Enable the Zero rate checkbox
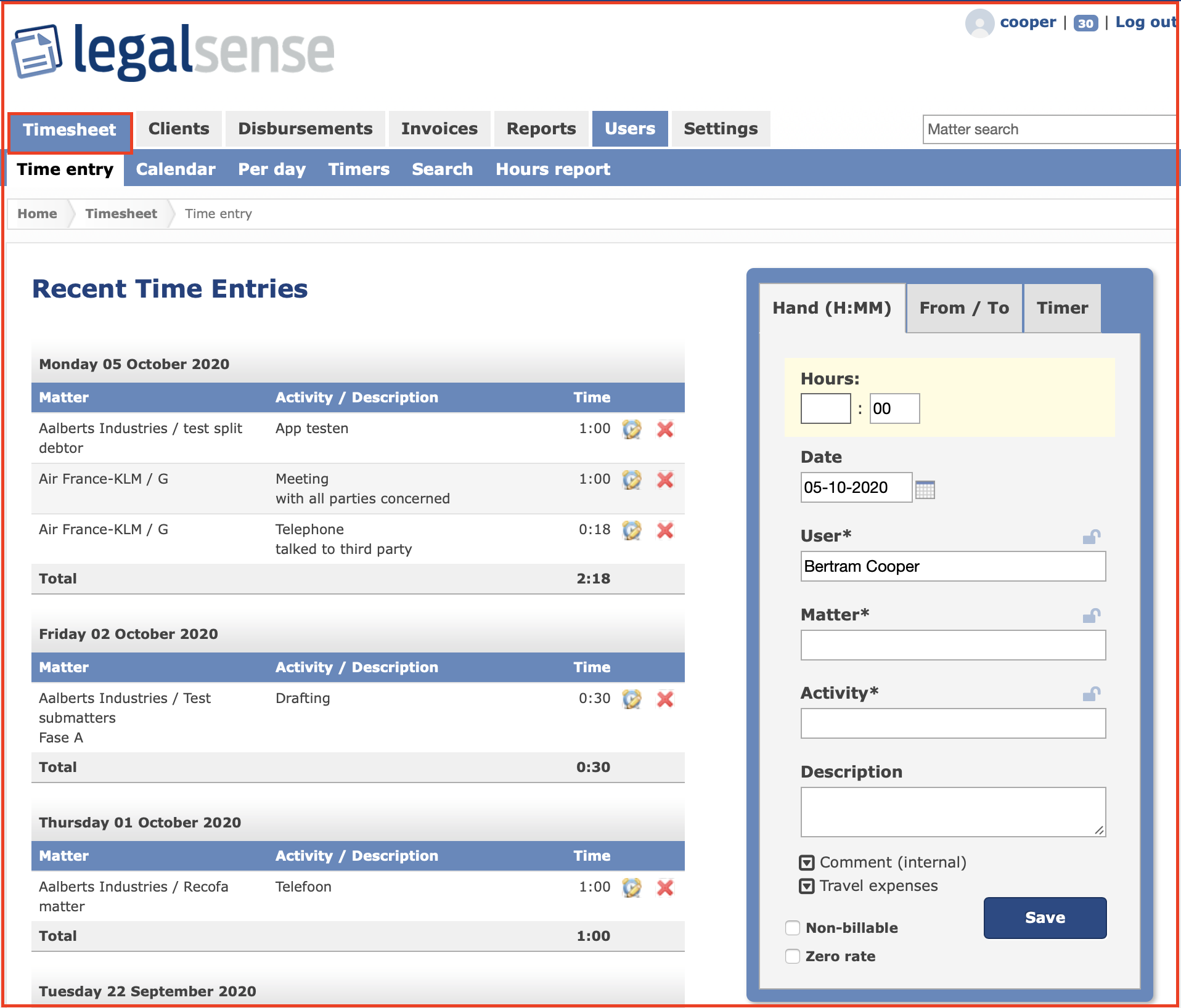This screenshot has height=1008, width=1181. click(793, 956)
